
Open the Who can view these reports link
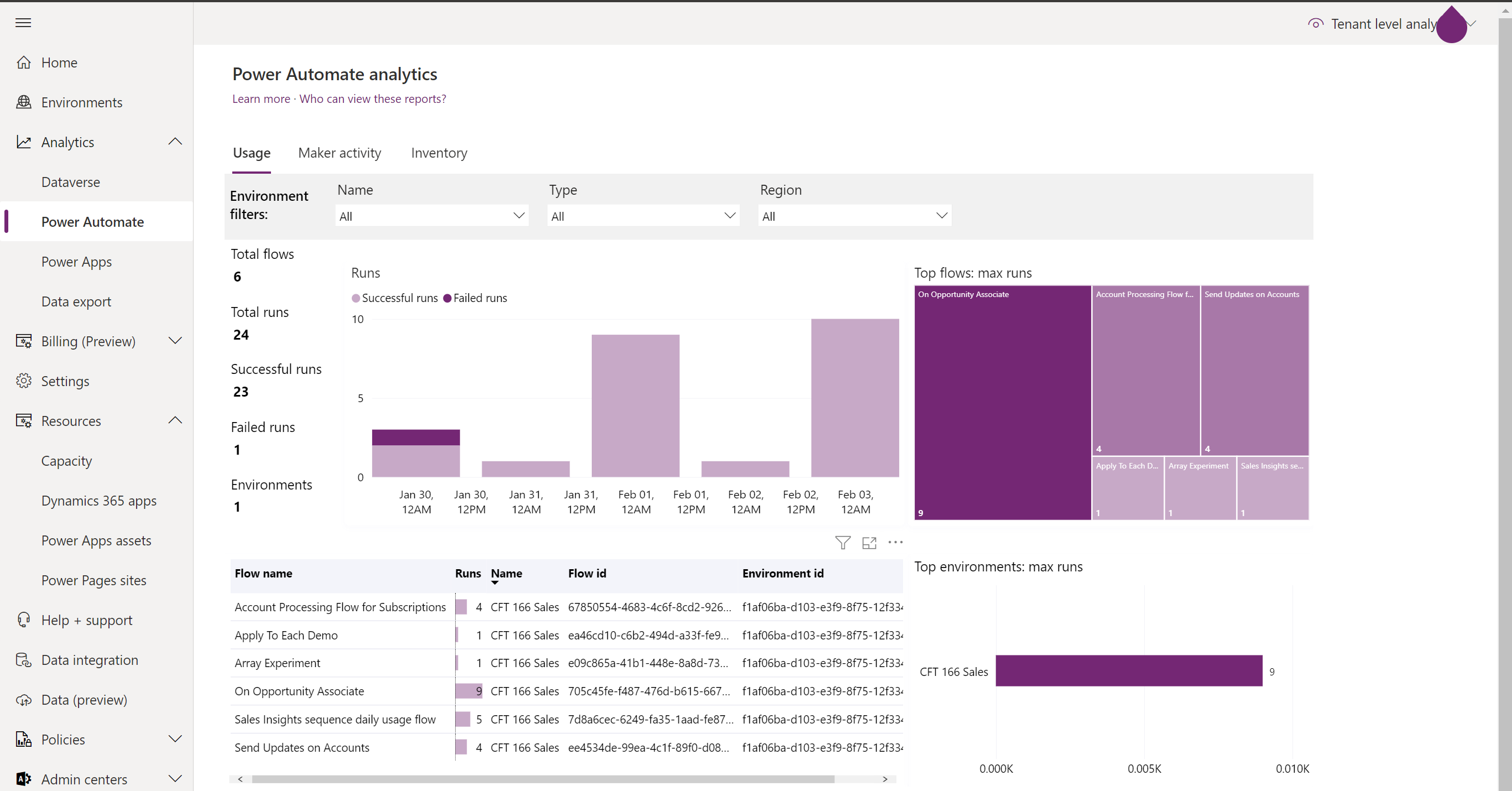tap(372, 98)
